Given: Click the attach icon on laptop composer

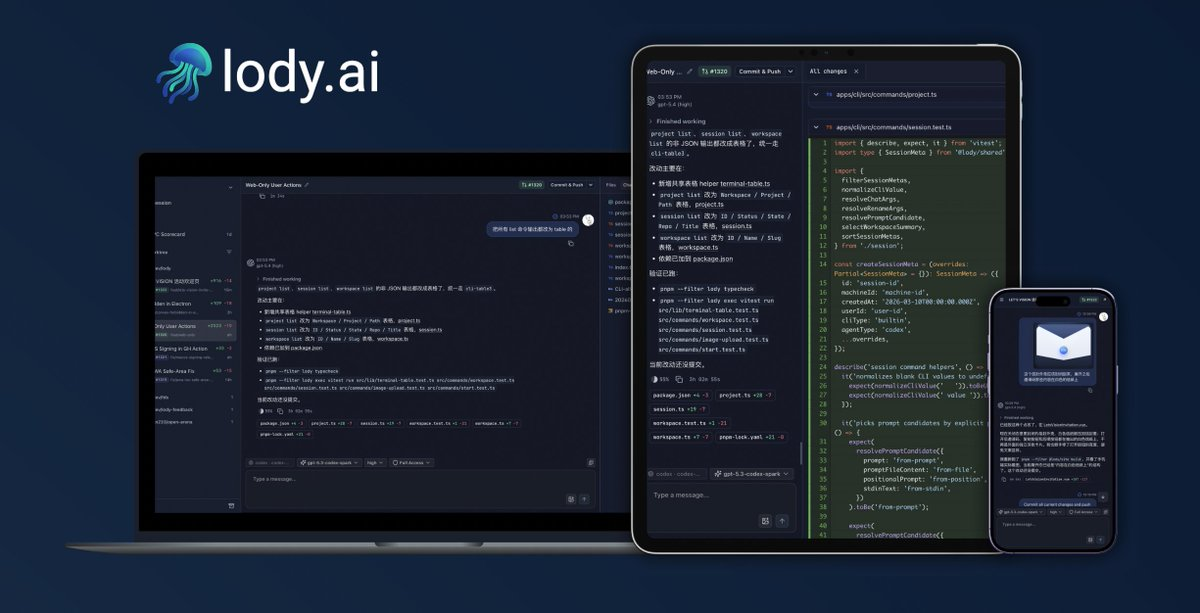Looking at the screenshot, I should point(571,498).
